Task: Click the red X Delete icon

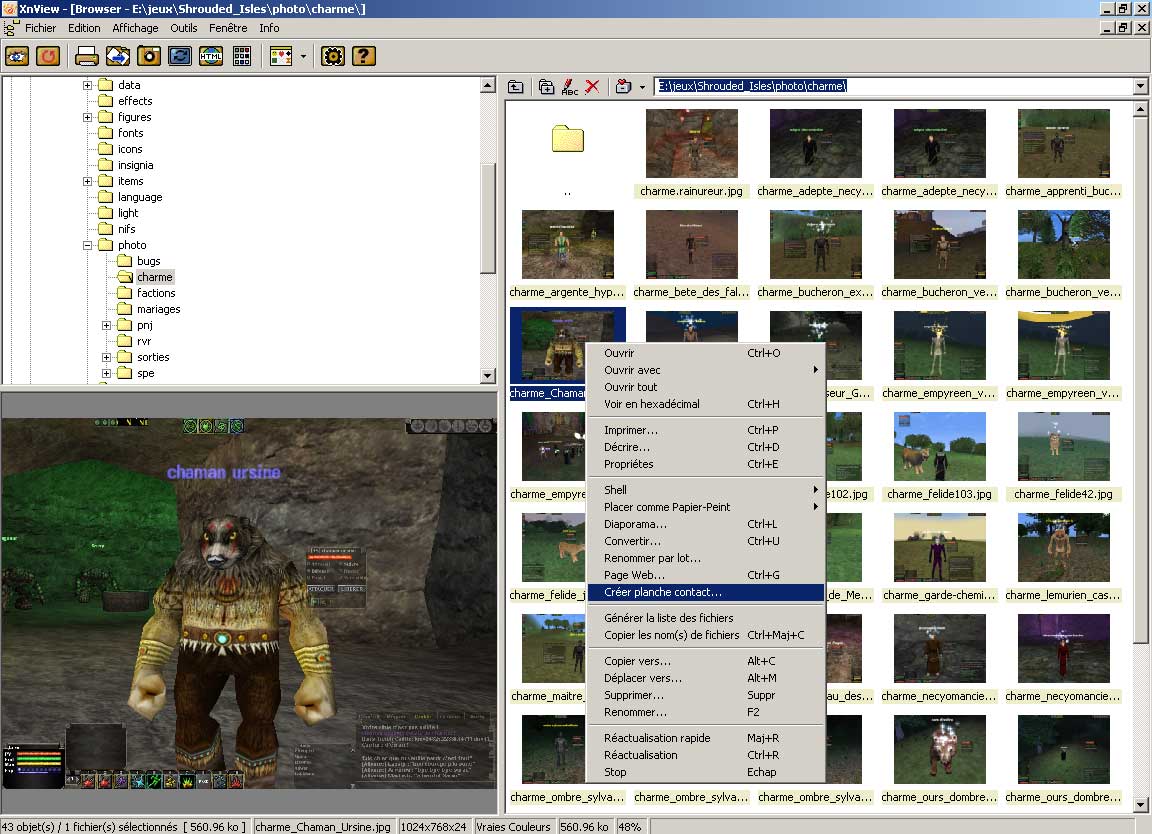Action: (592, 87)
